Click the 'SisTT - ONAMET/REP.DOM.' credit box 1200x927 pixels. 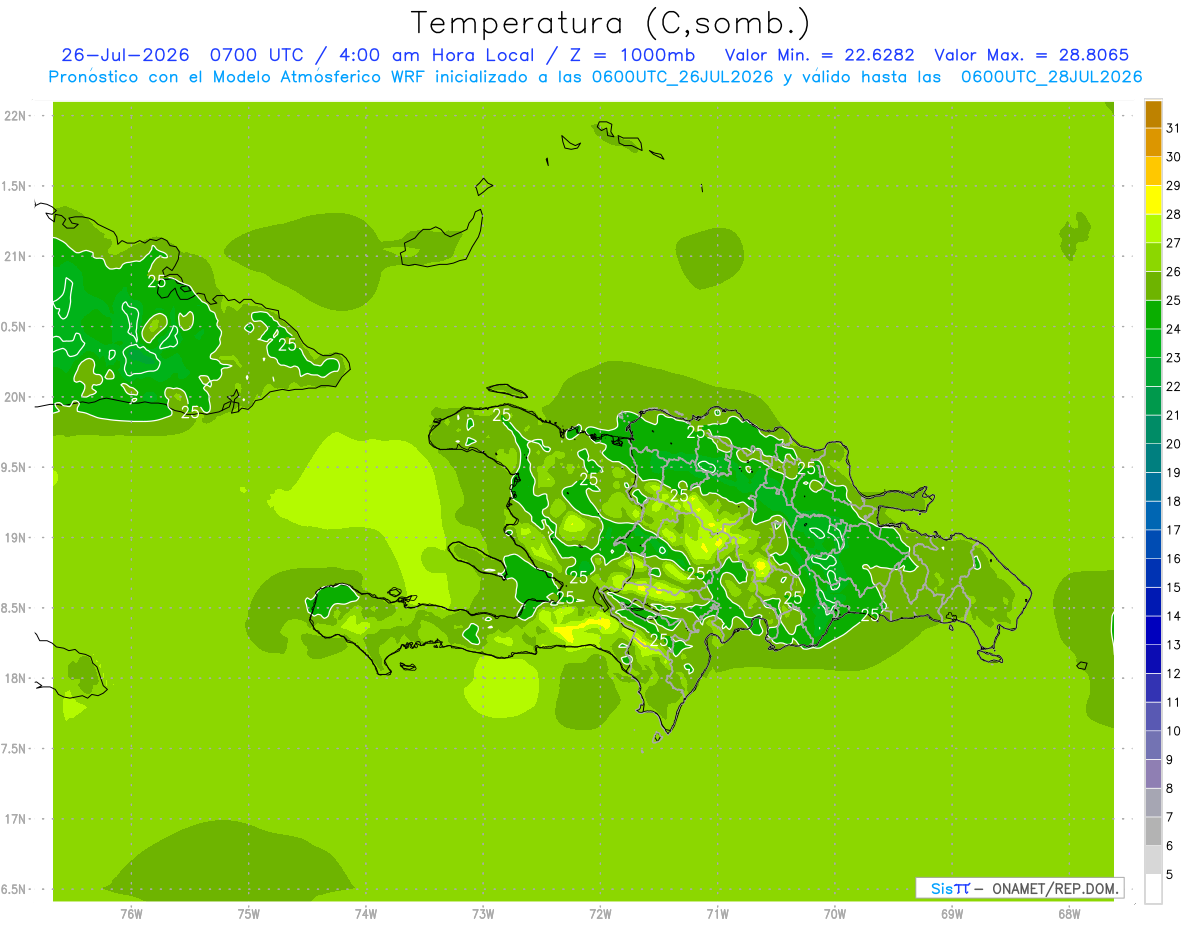pyautogui.click(x=1019, y=888)
